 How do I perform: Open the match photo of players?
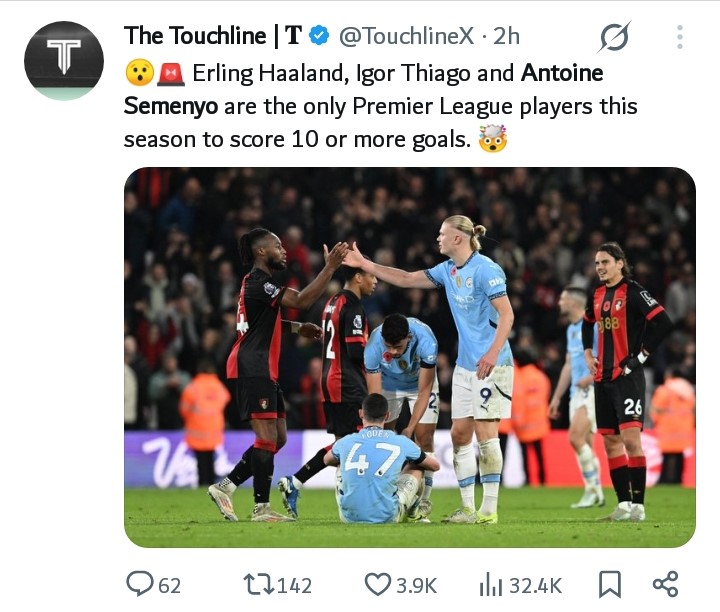click(409, 357)
